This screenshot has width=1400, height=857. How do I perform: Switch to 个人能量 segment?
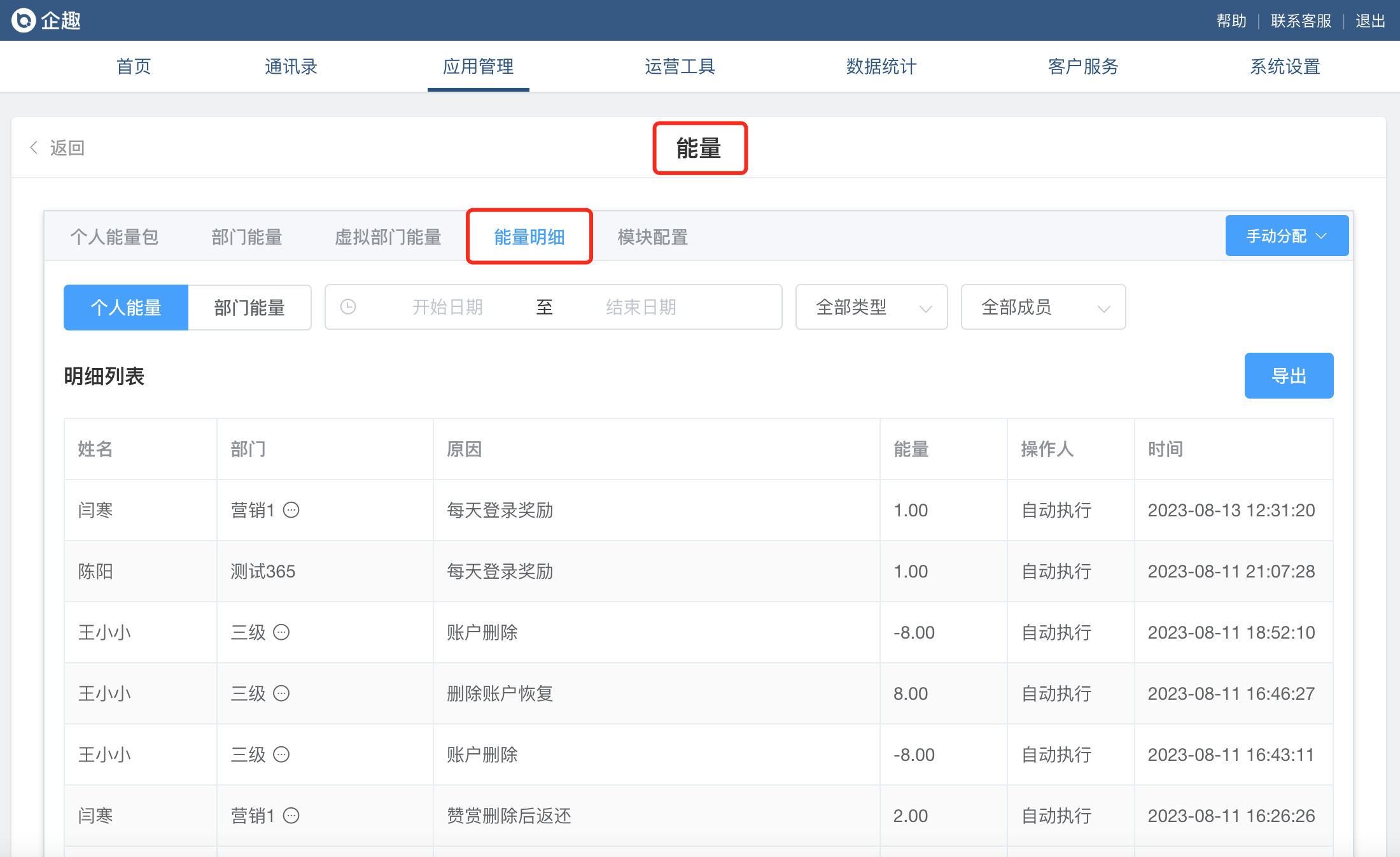point(126,308)
